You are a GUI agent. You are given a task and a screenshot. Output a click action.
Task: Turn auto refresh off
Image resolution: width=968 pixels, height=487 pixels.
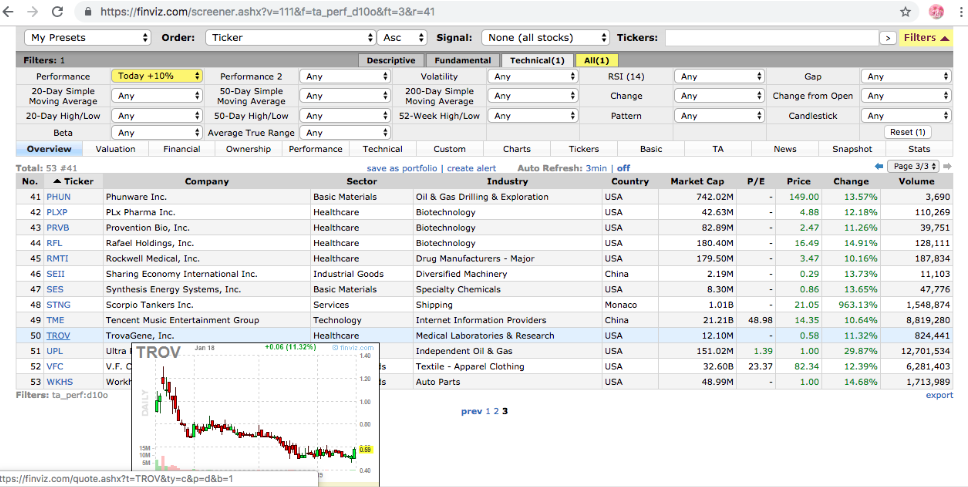click(x=624, y=168)
